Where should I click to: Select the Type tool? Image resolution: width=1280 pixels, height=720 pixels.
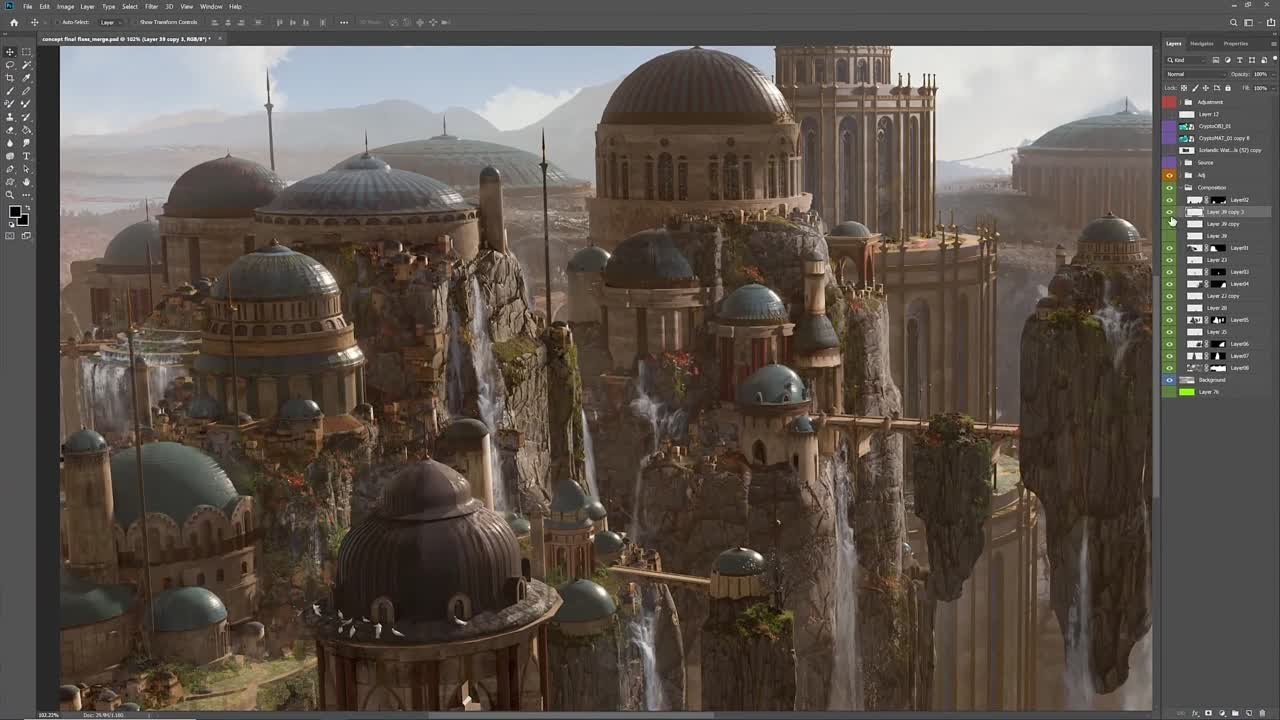[x=26, y=157]
